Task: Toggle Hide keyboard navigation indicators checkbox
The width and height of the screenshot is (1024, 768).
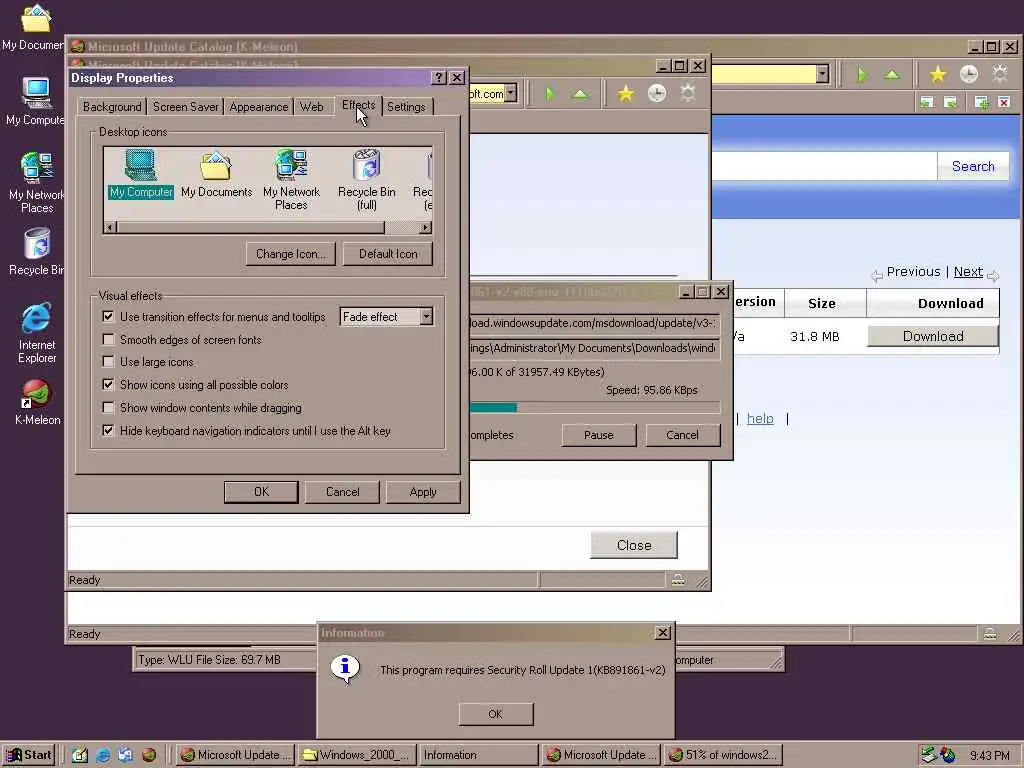Action: click(x=108, y=430)
